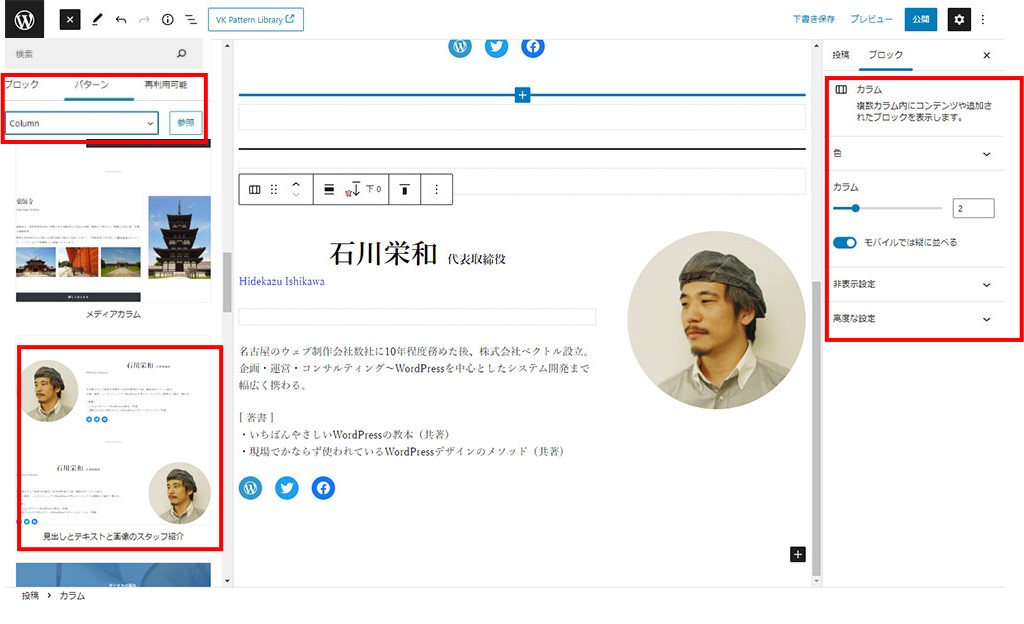
Task: Open the list view icon
Action: pos(190,19)
